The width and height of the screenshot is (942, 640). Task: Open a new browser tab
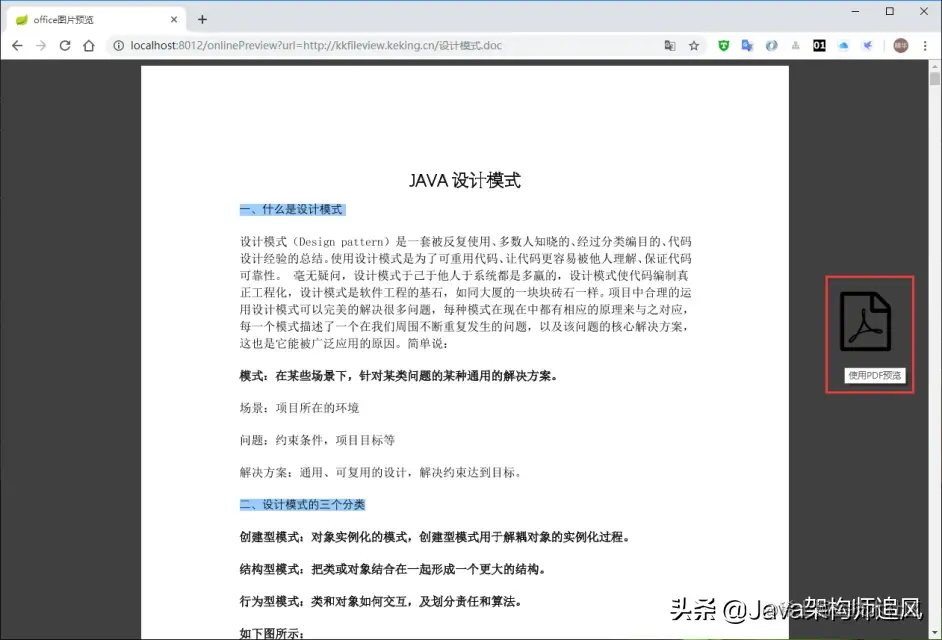[x=202, y=20]
